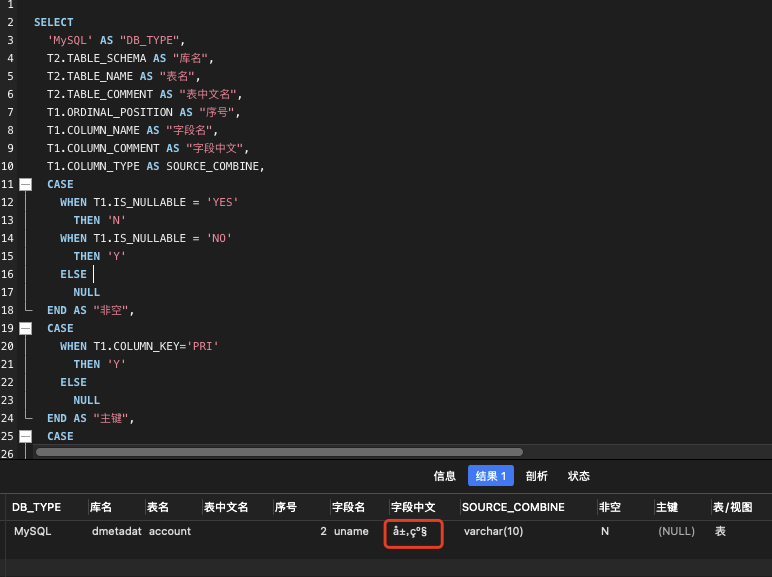Select the account cell in results

point(170,531)
